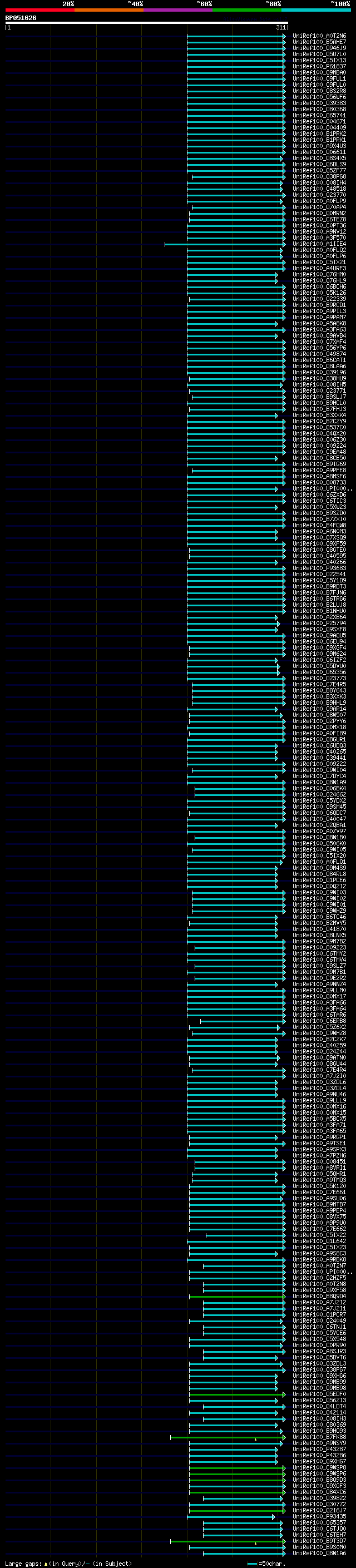Select the UniRef100_C9WSP8 label

[319, 1467]
